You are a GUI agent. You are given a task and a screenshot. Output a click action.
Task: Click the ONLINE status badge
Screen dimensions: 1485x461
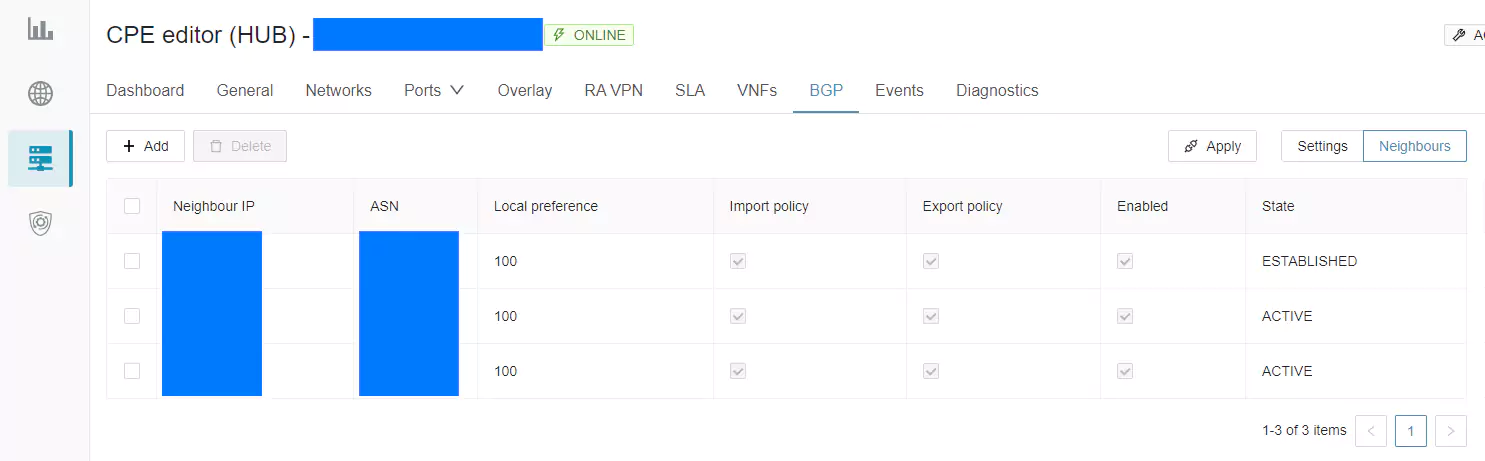point(589,35)
